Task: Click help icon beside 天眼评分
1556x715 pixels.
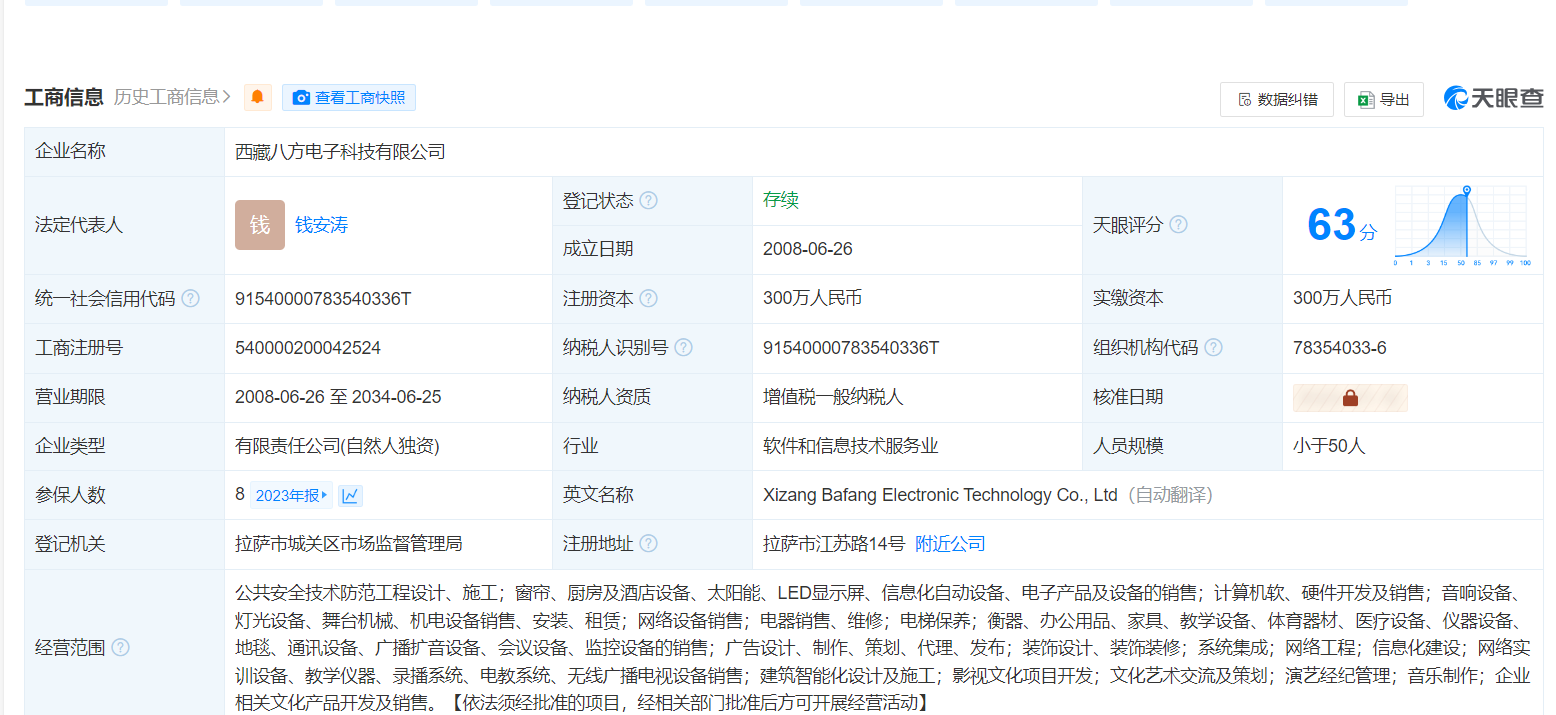Action: click(1179, 225)
